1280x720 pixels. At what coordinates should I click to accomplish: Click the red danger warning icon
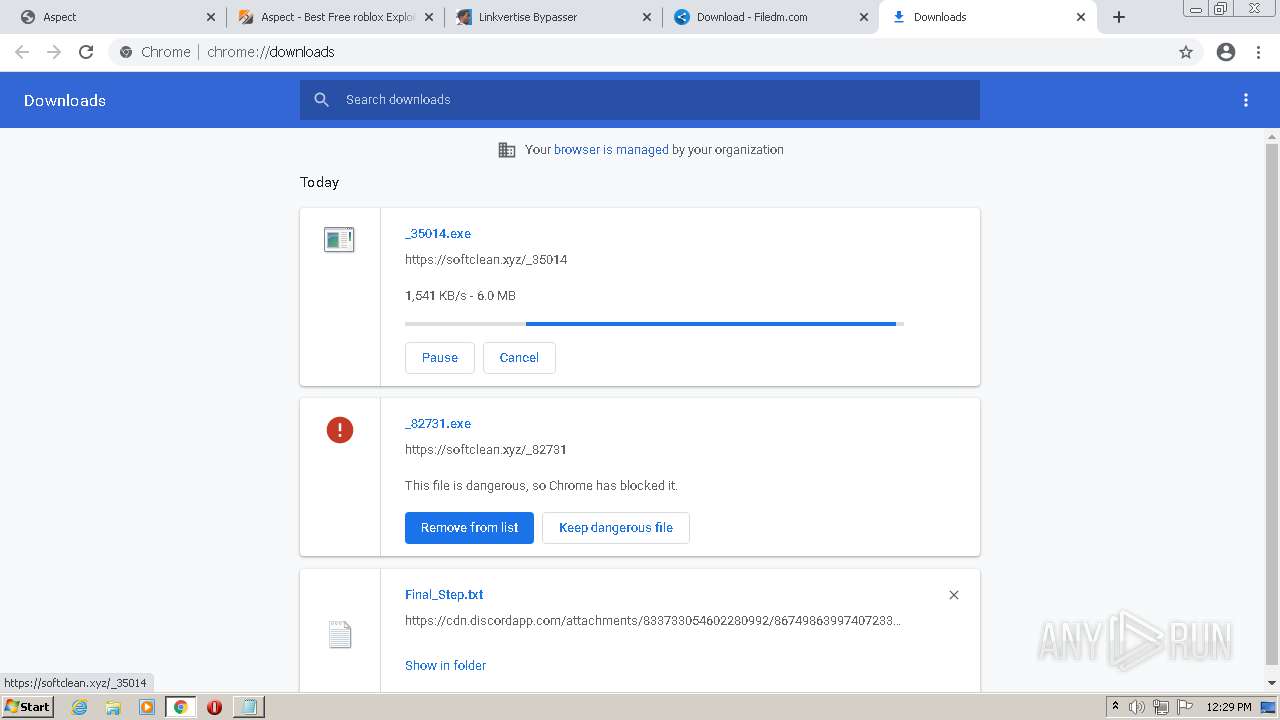pos(340,430)
